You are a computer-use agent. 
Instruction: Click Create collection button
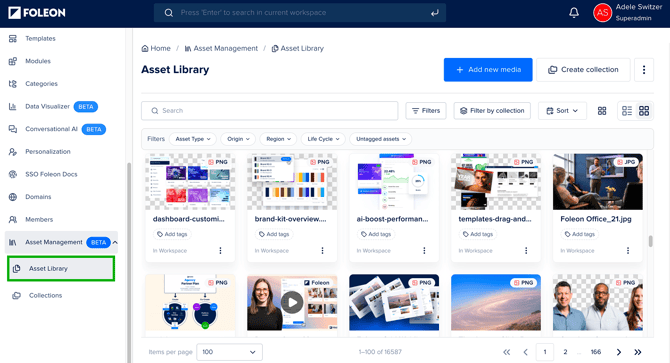coord(583,70)
